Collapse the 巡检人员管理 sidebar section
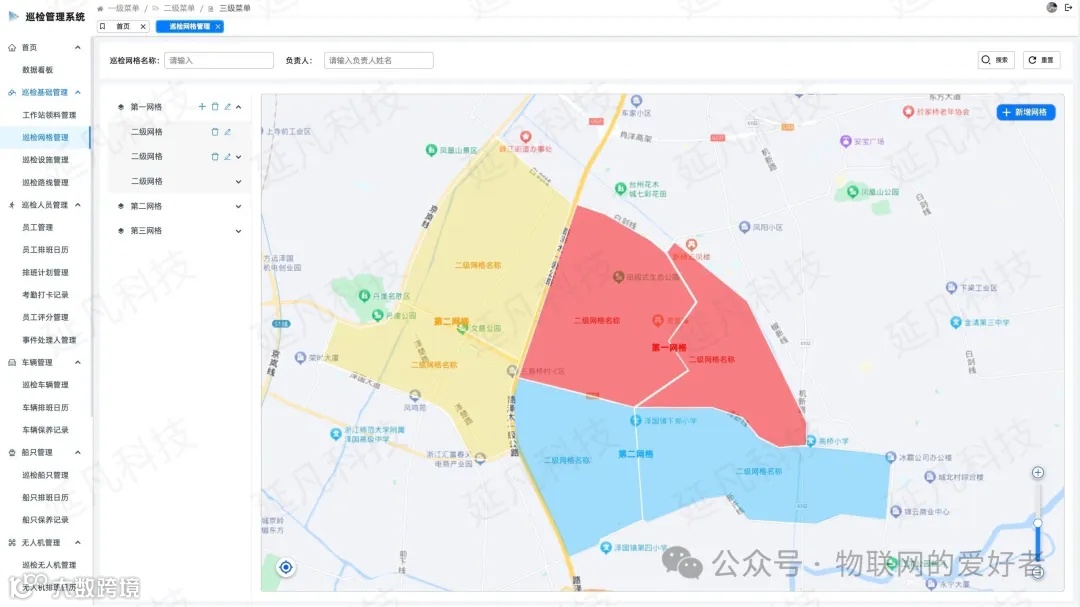Screen dimensions: 1080x607 [78, 205]
